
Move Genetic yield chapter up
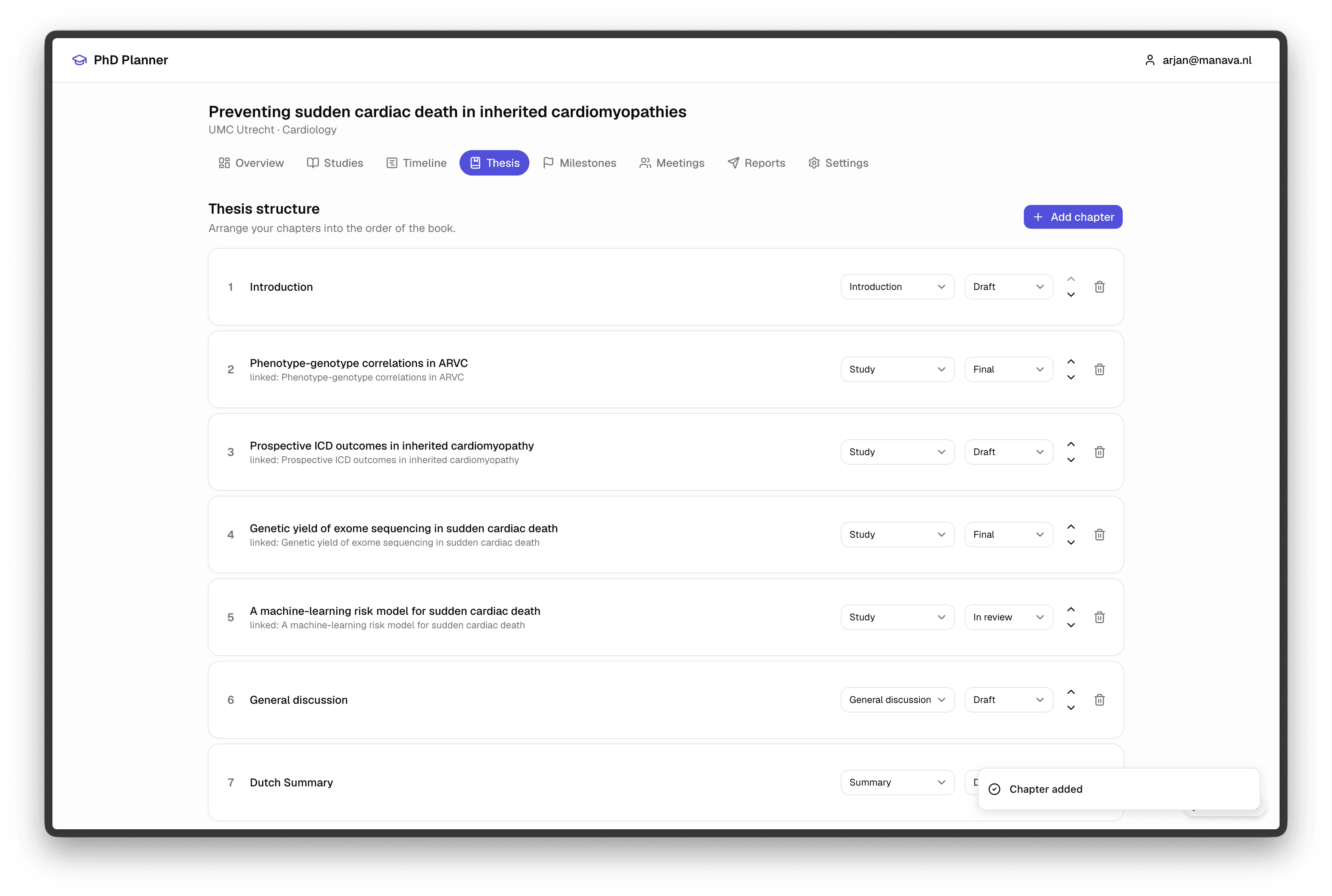(x=1071, y=527)
